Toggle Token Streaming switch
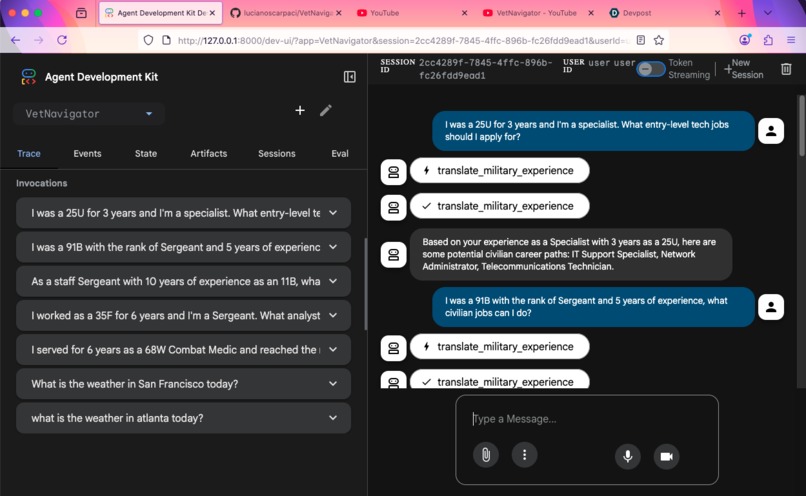 650,69
